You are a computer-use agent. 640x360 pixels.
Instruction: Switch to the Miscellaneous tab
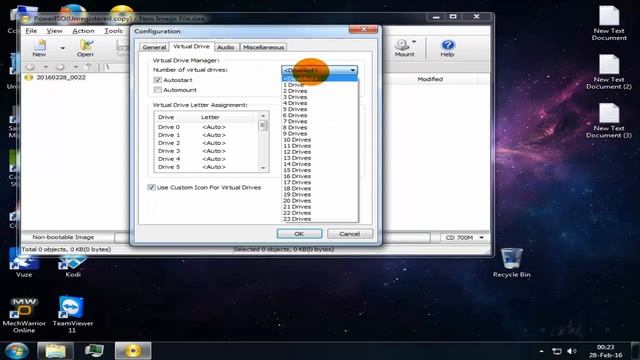coord(263,47)
